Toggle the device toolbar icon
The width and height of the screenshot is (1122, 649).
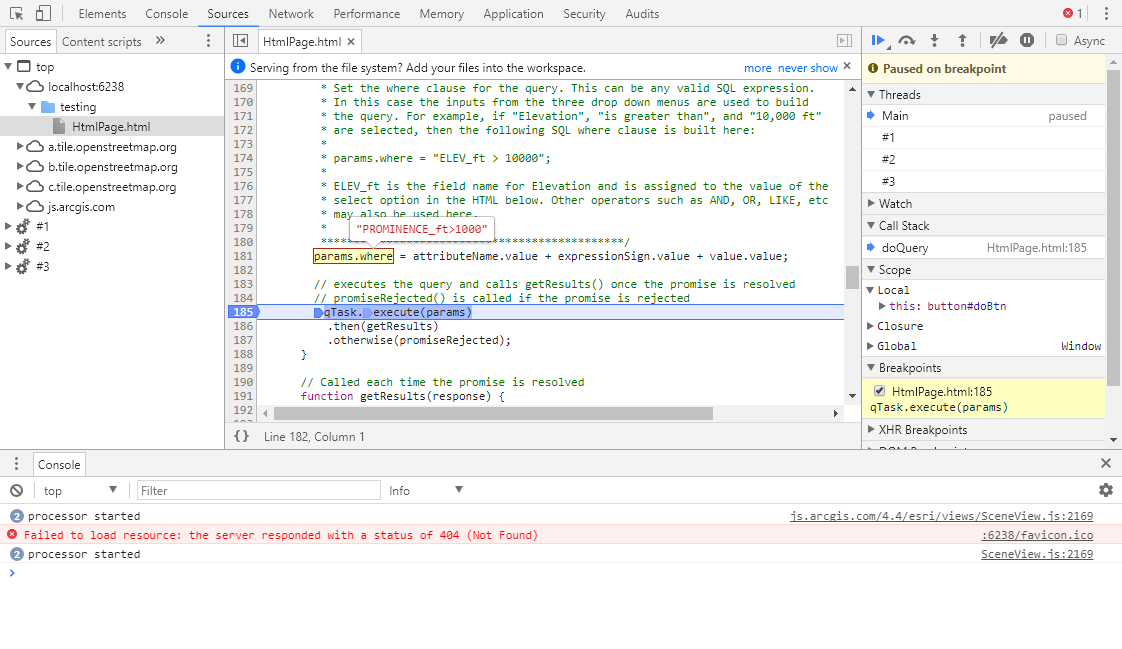pyautogui.click(x=44, y=14)
